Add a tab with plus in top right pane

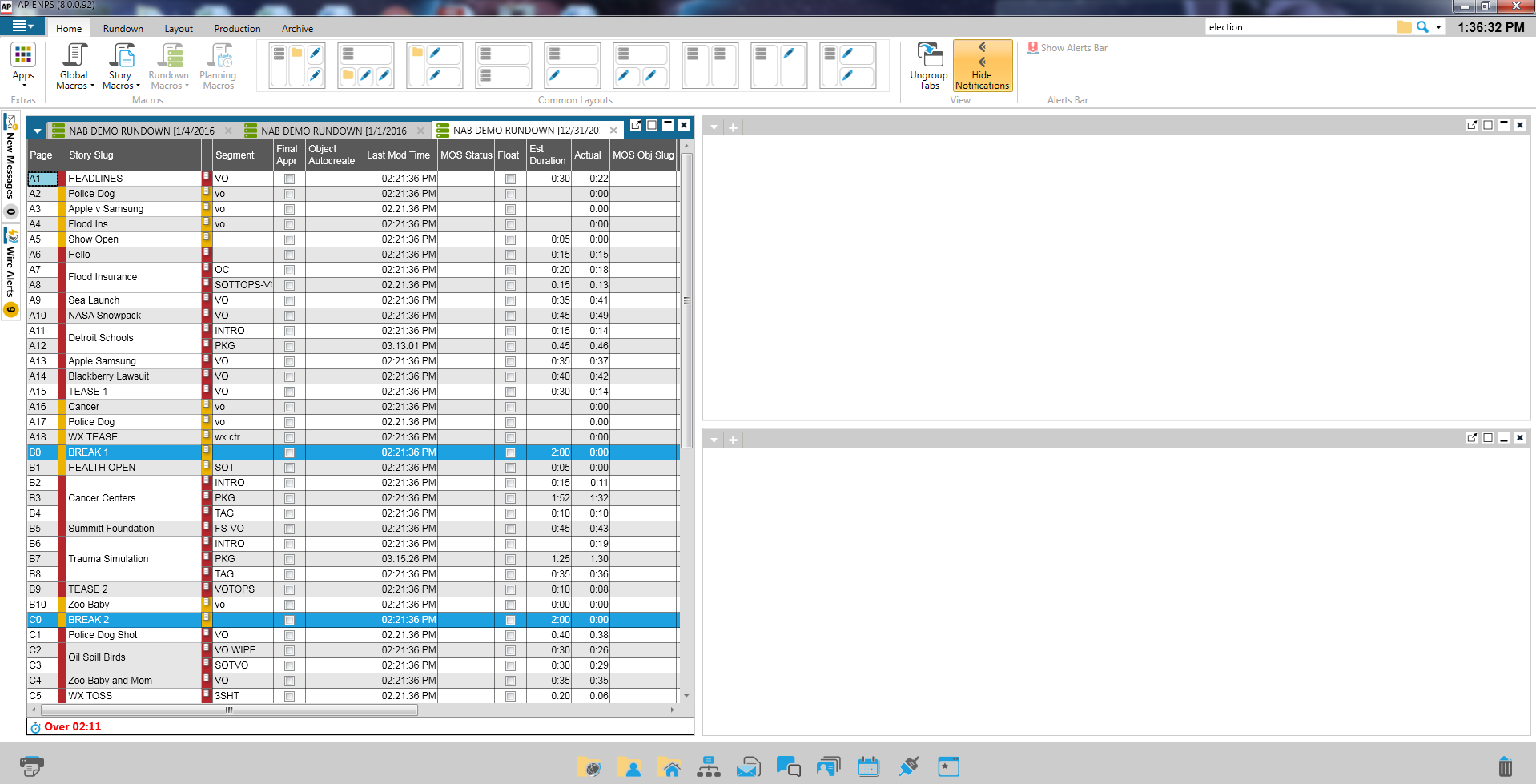[x=733, y=127]
